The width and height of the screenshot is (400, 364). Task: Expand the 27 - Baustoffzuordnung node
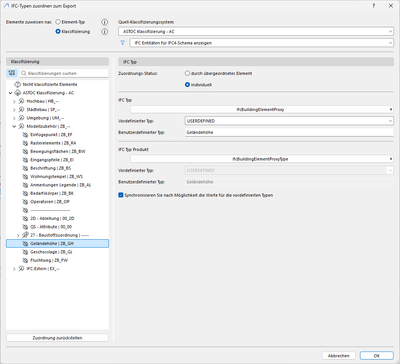pyautogui.click(x=18, y=235)
